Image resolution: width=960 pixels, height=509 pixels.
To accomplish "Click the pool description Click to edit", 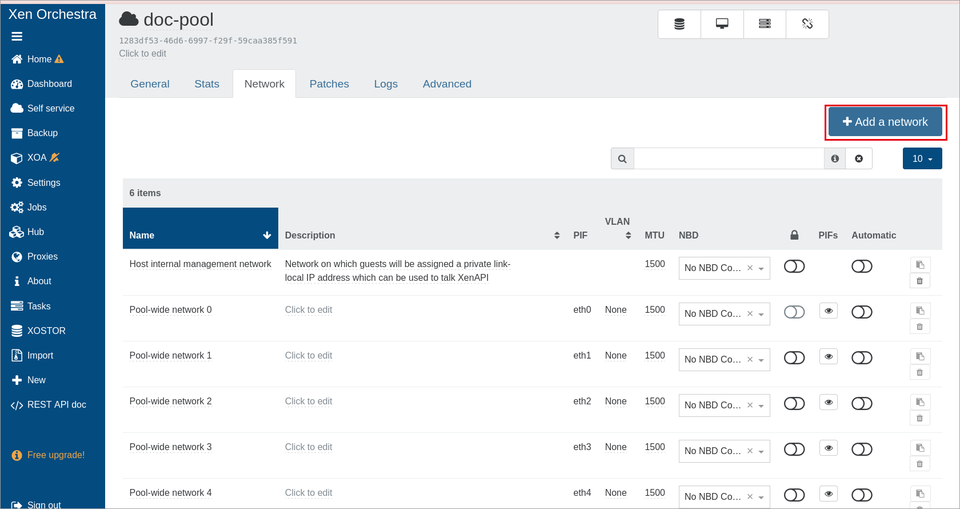I will [143, 54].
